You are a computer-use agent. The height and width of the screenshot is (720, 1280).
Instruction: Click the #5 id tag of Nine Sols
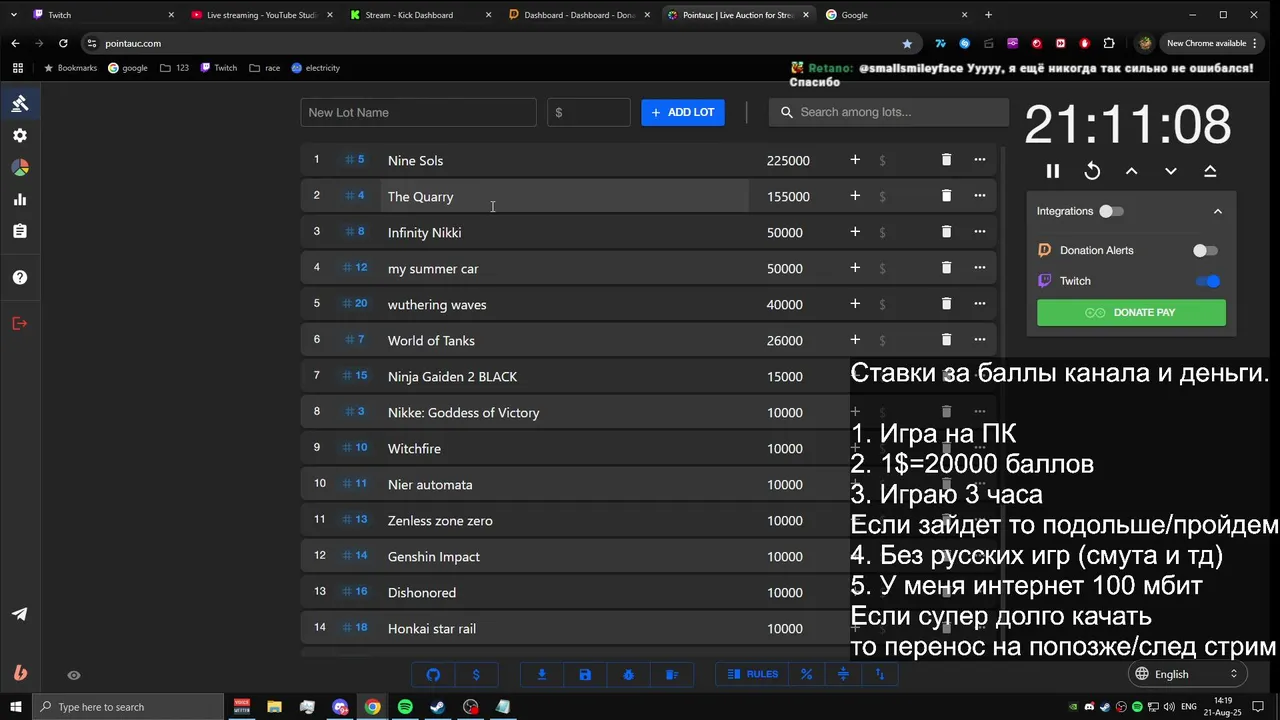[355, 160]
